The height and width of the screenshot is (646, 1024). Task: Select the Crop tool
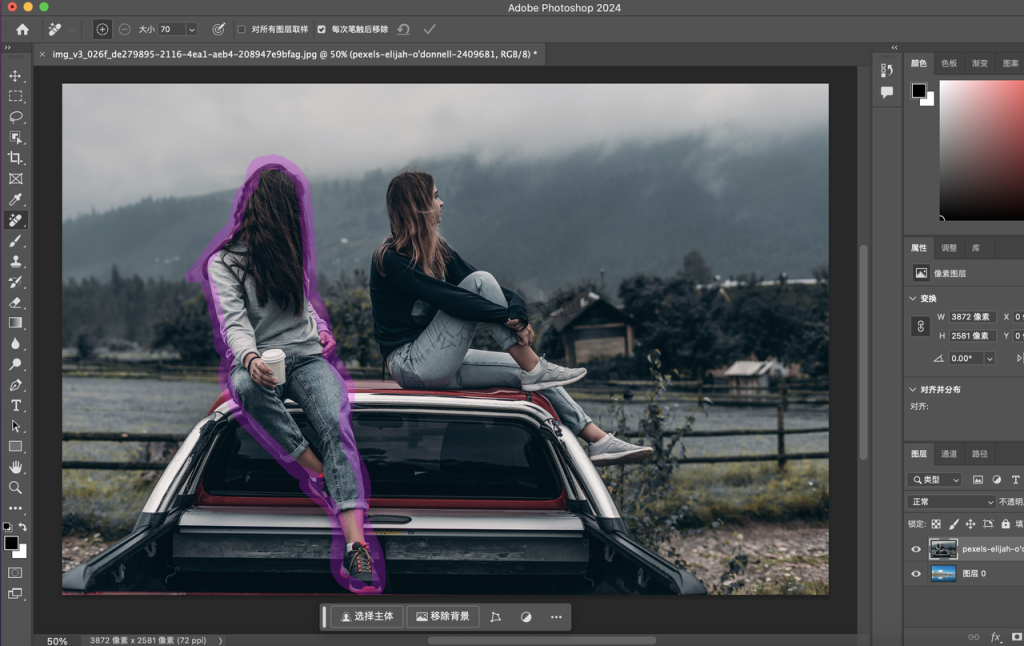tap(15, 158)
